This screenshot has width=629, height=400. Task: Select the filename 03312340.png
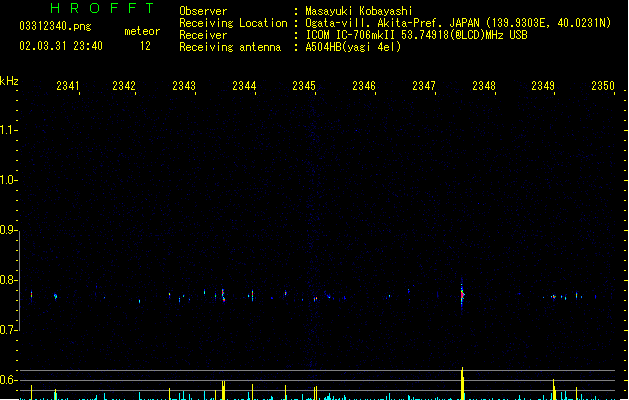click(55, 26)
